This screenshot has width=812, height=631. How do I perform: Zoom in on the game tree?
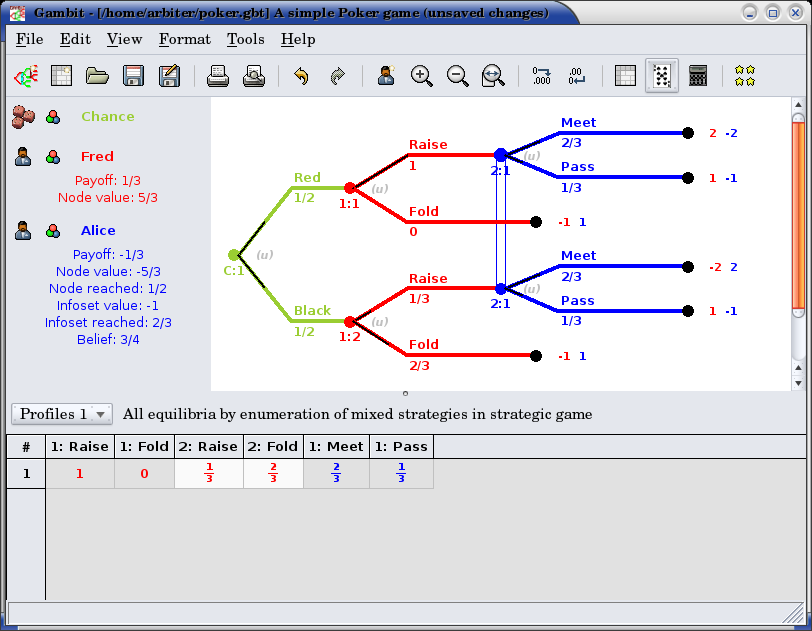422,76
